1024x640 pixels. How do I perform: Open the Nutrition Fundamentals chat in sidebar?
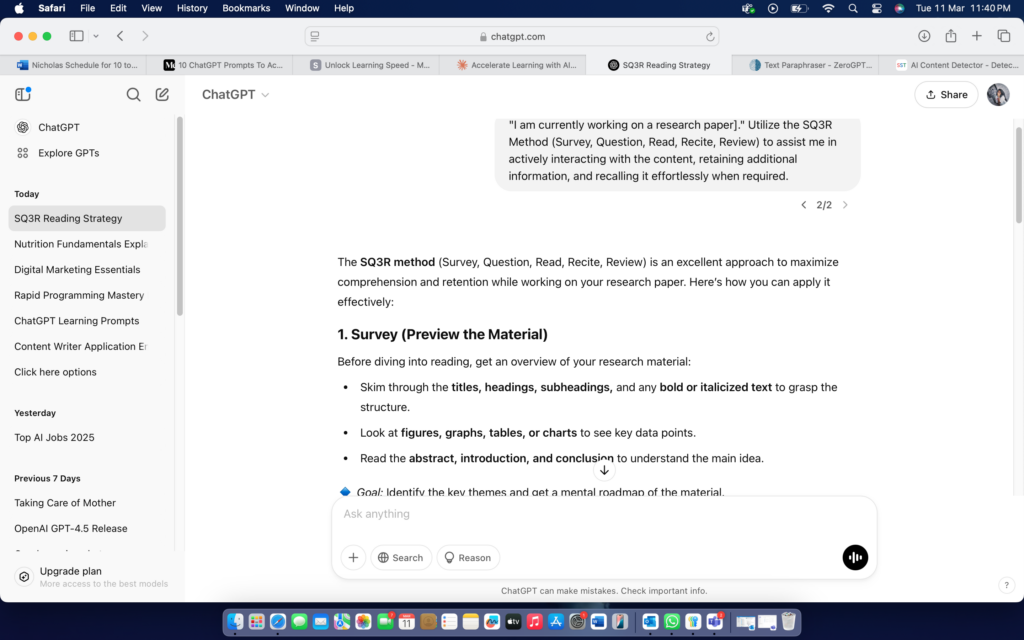(81, 244)
